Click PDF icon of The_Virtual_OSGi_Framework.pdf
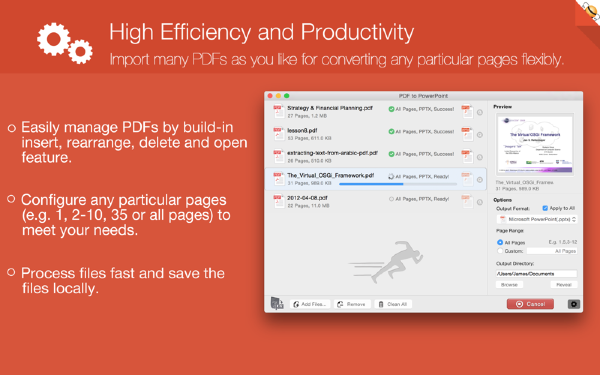This screenshot has width=600, height=375. 279,179
